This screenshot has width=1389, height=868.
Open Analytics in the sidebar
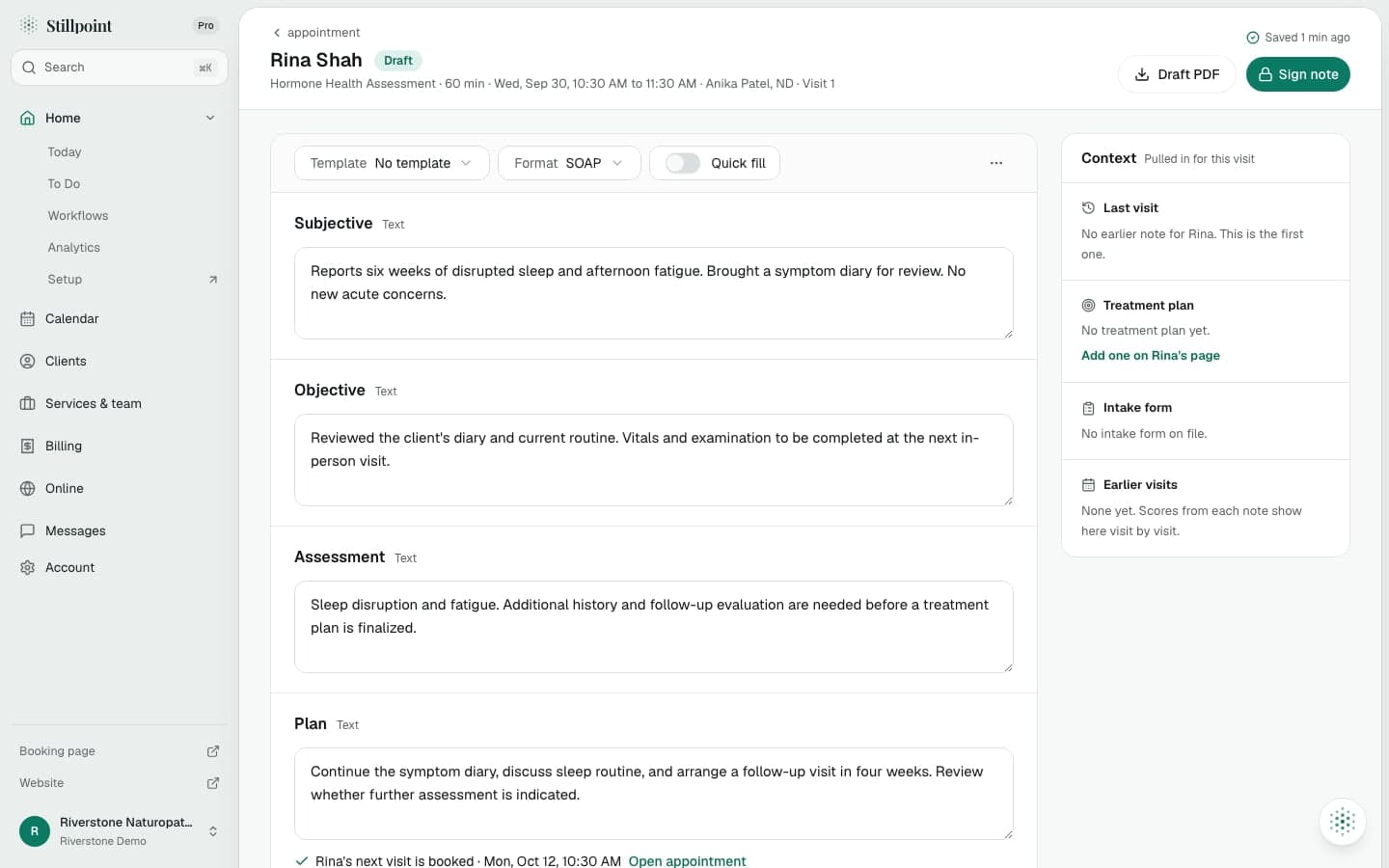[x=74, y=248]
